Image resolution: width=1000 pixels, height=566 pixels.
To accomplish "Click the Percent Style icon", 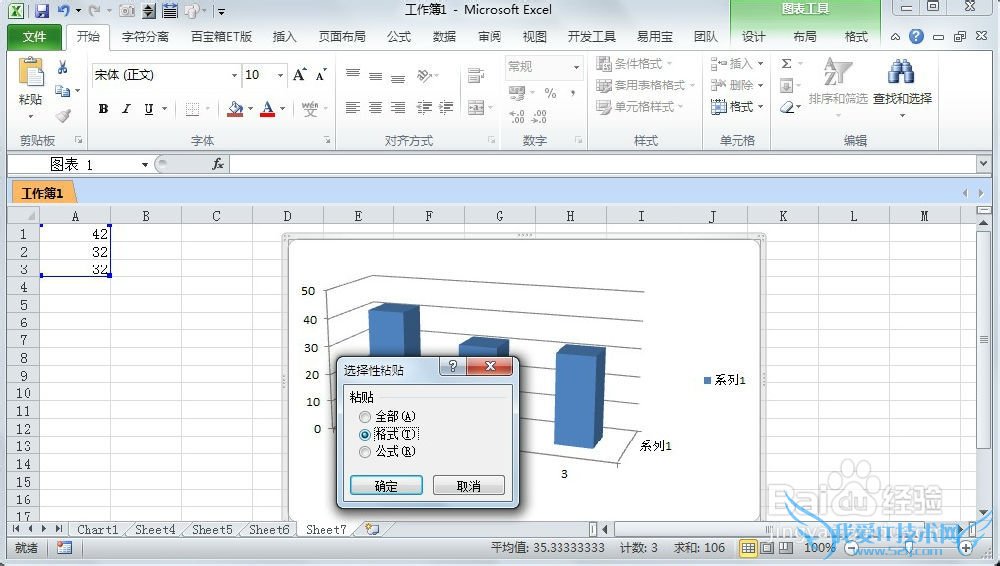I will coord(550,93).
